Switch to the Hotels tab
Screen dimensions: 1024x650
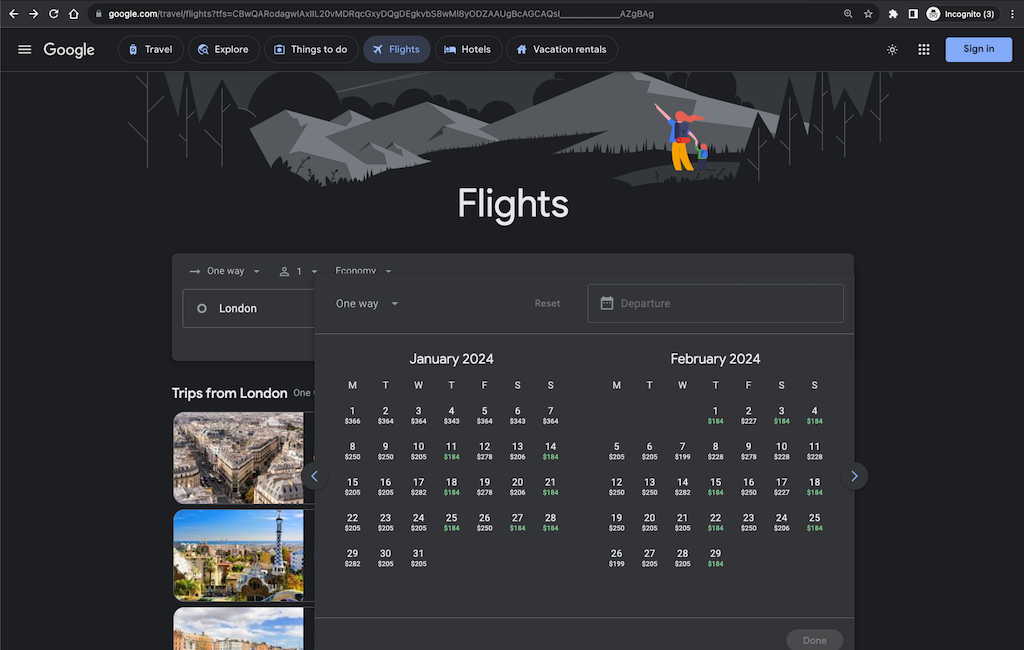point(468,49)
